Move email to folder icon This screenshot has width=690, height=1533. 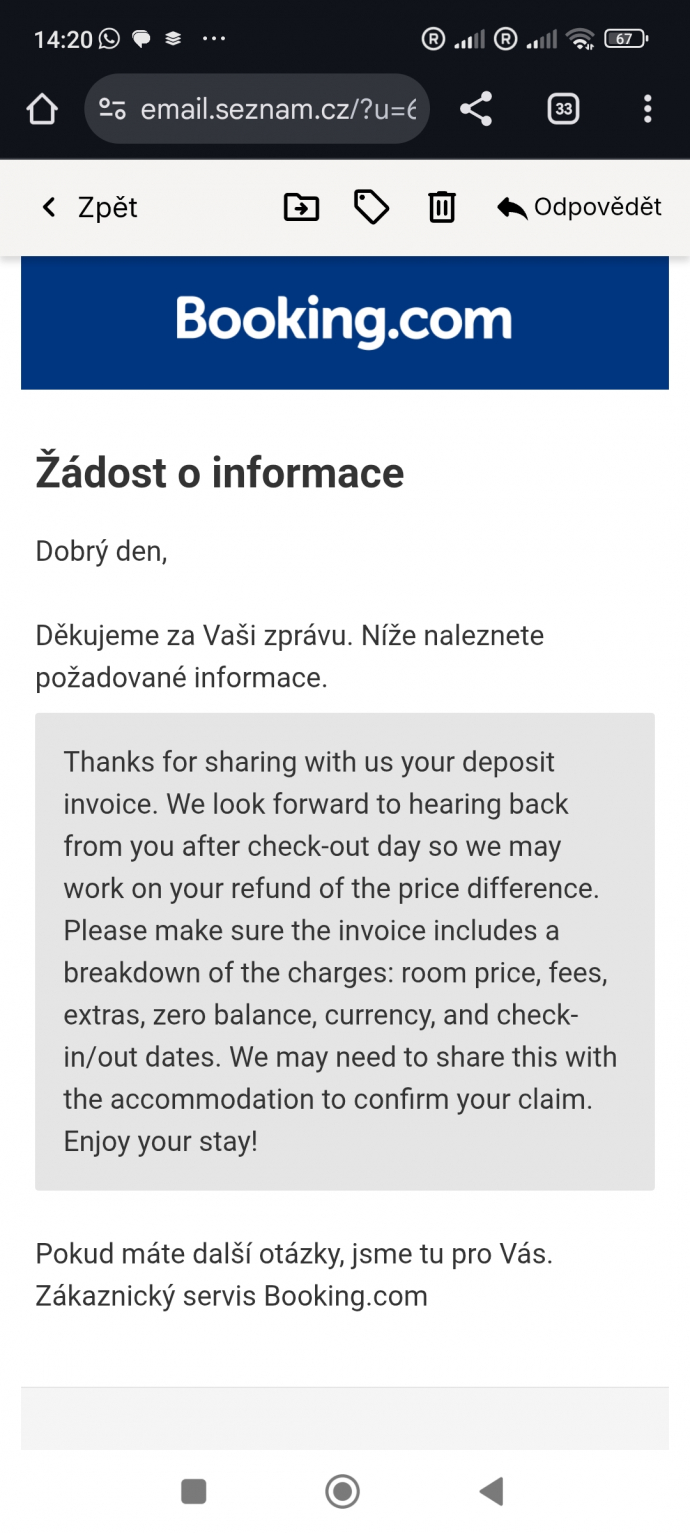click(x=301, y=208)
